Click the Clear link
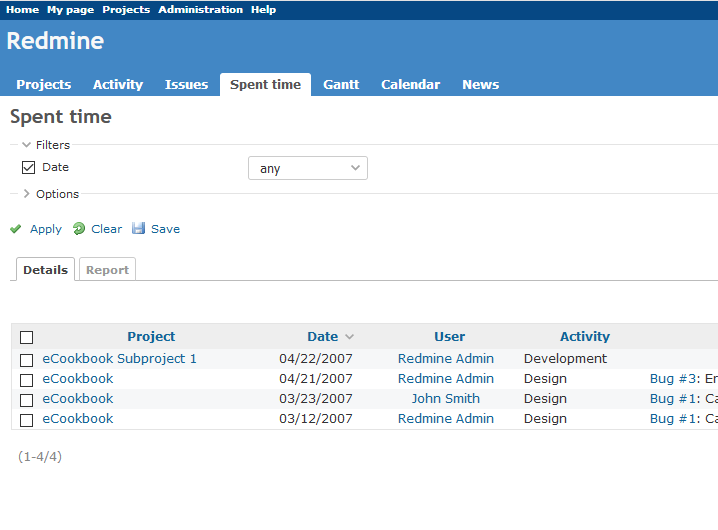Viewport: 718px width, 530px height. (x=107, y=229)
